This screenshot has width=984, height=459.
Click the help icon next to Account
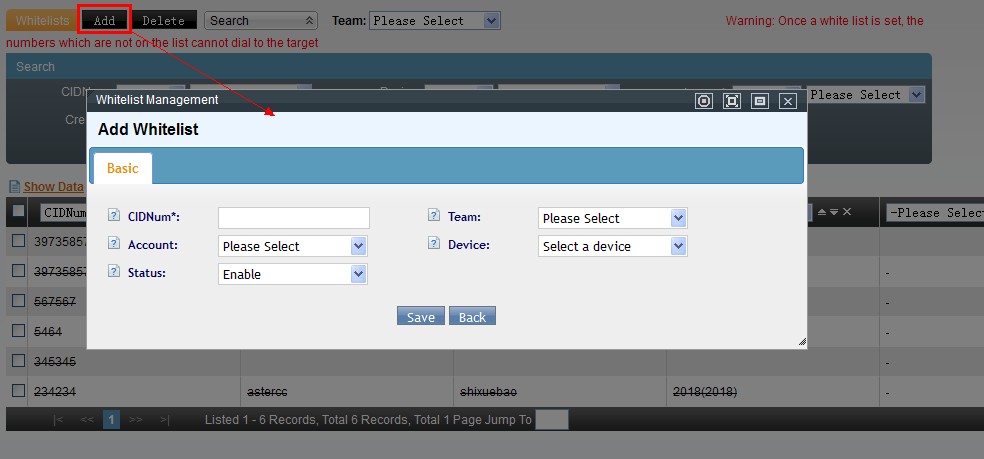[x=113, y=244]
